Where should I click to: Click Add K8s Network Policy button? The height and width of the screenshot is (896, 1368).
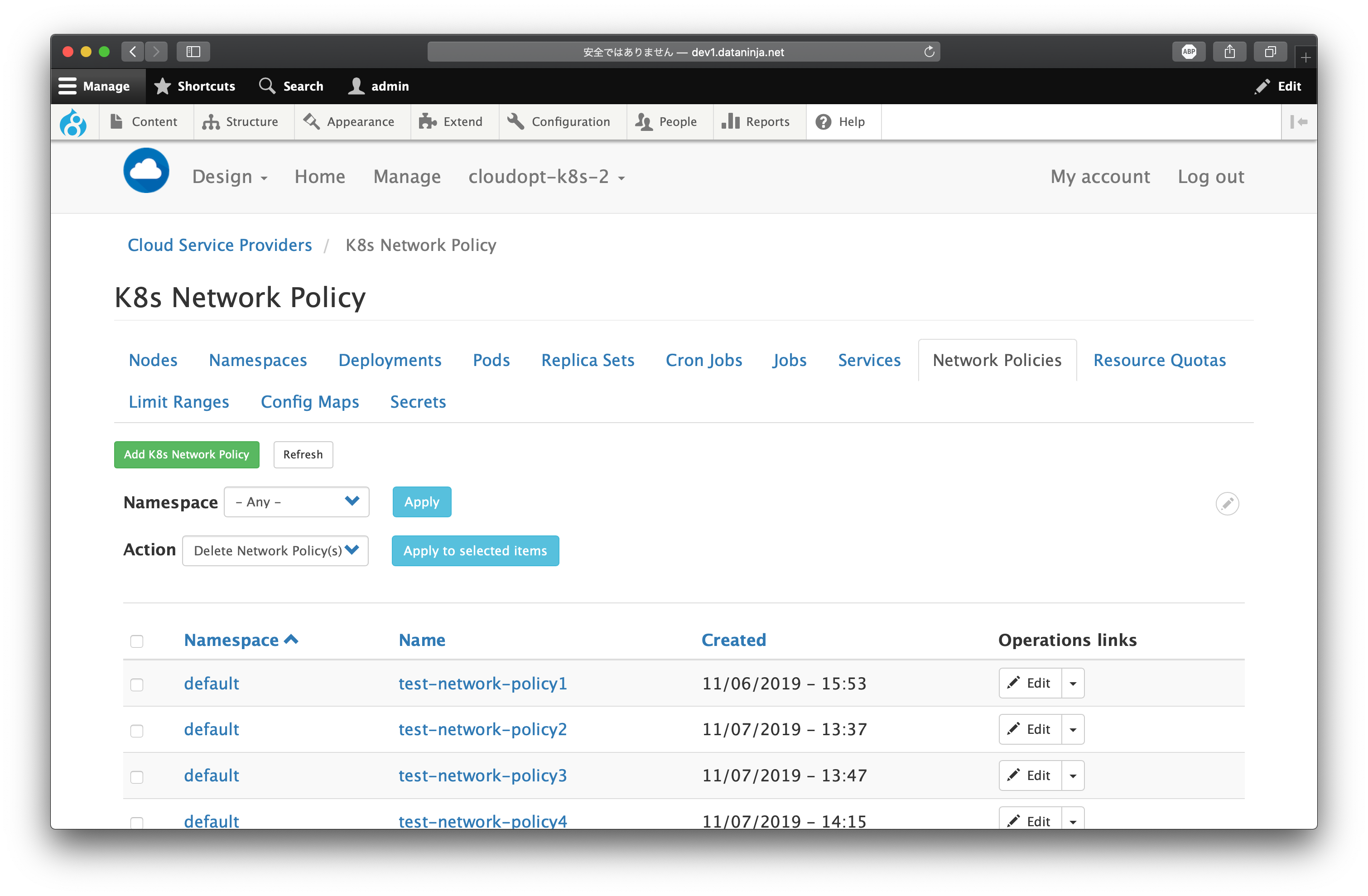(x=186, y=454)
